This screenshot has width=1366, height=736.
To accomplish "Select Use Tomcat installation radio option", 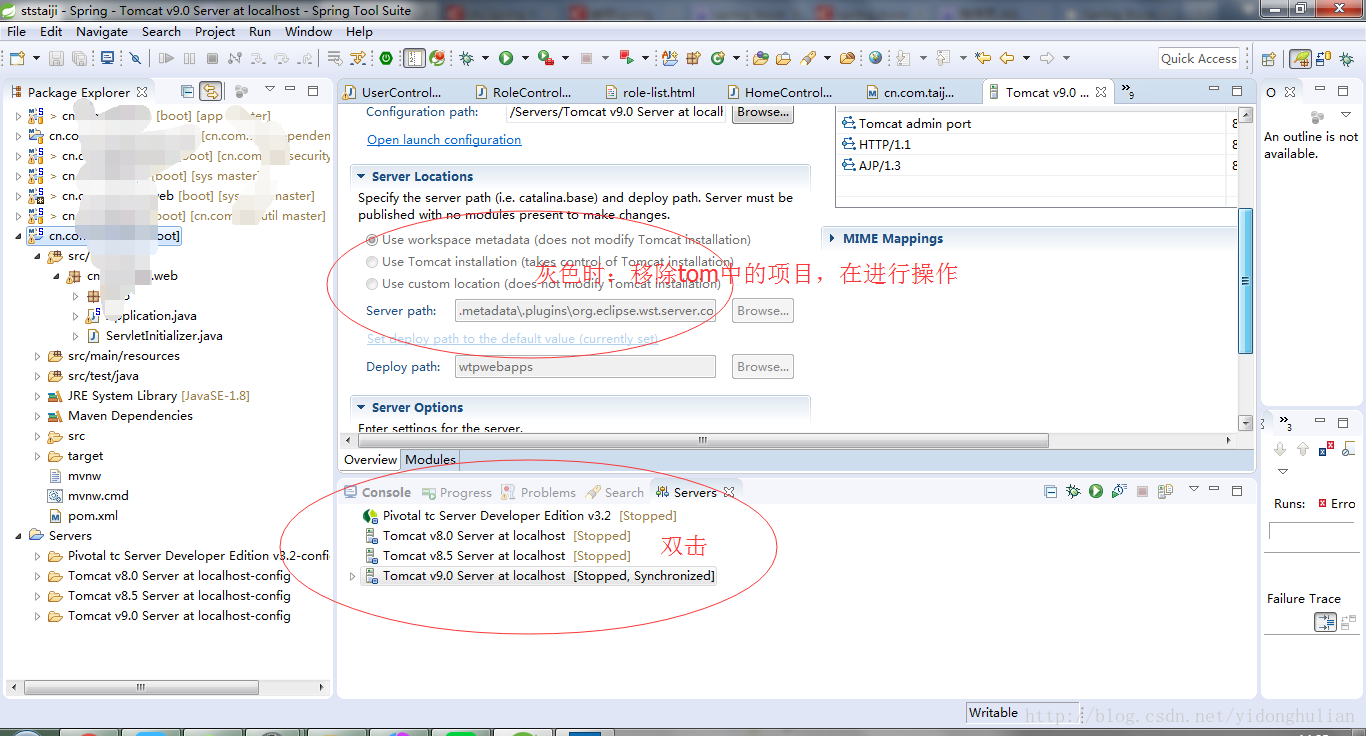I will [x=372, y=262].
